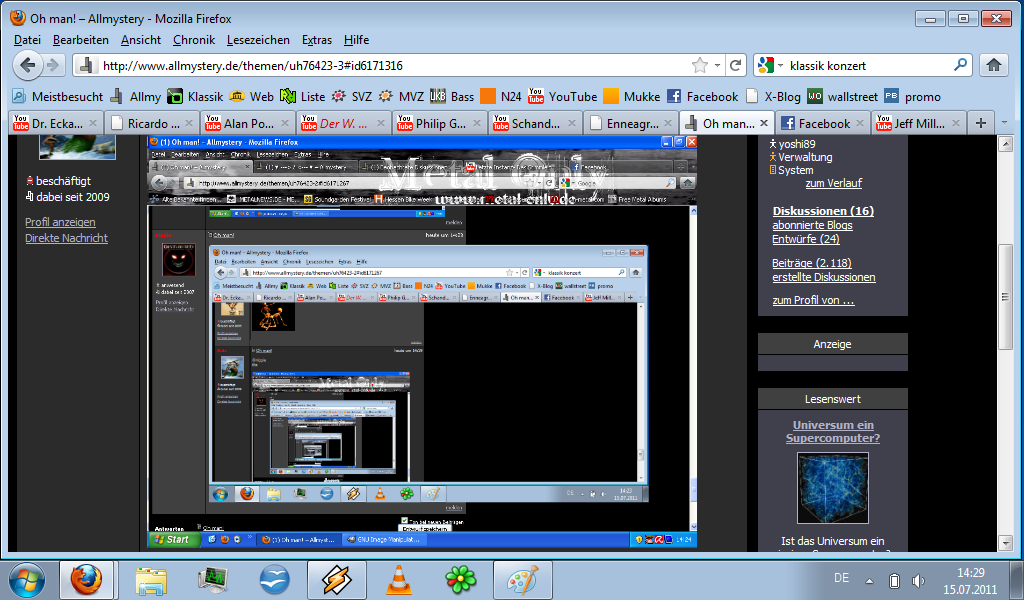Click the volume speaker icon in system tray

click(x=918, y=580)
